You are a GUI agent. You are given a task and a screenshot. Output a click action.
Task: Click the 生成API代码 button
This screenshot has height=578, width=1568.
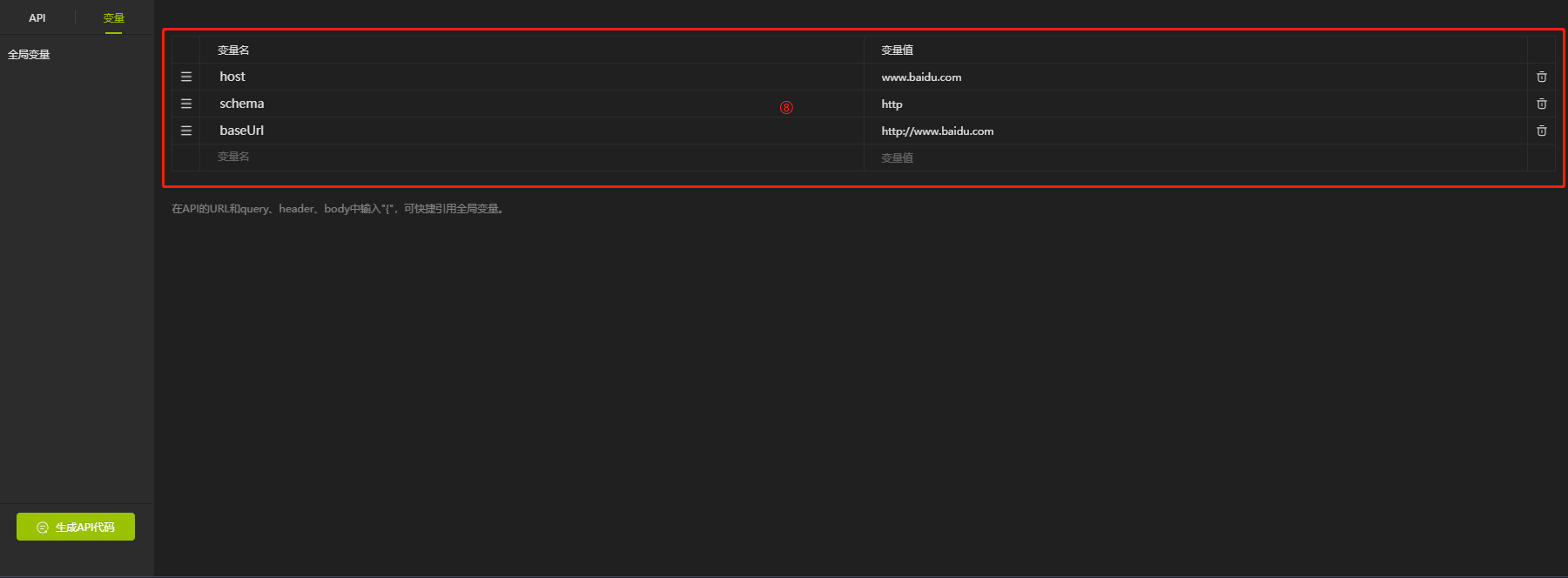(x=76, y=527)
